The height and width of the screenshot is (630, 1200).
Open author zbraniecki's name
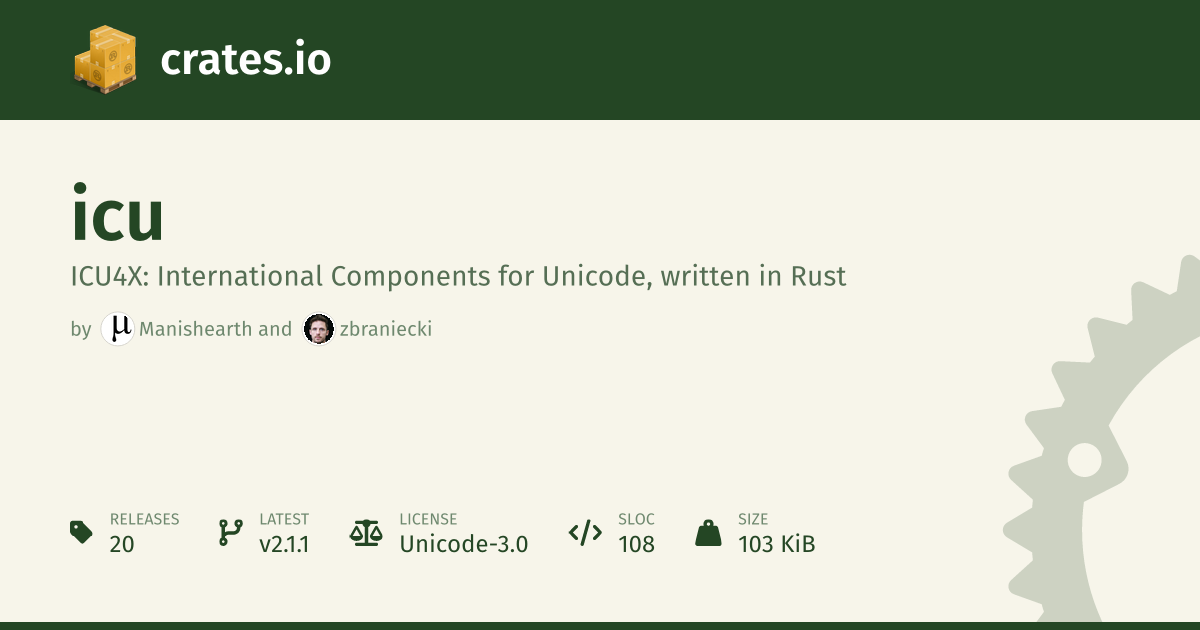point(386,329)
